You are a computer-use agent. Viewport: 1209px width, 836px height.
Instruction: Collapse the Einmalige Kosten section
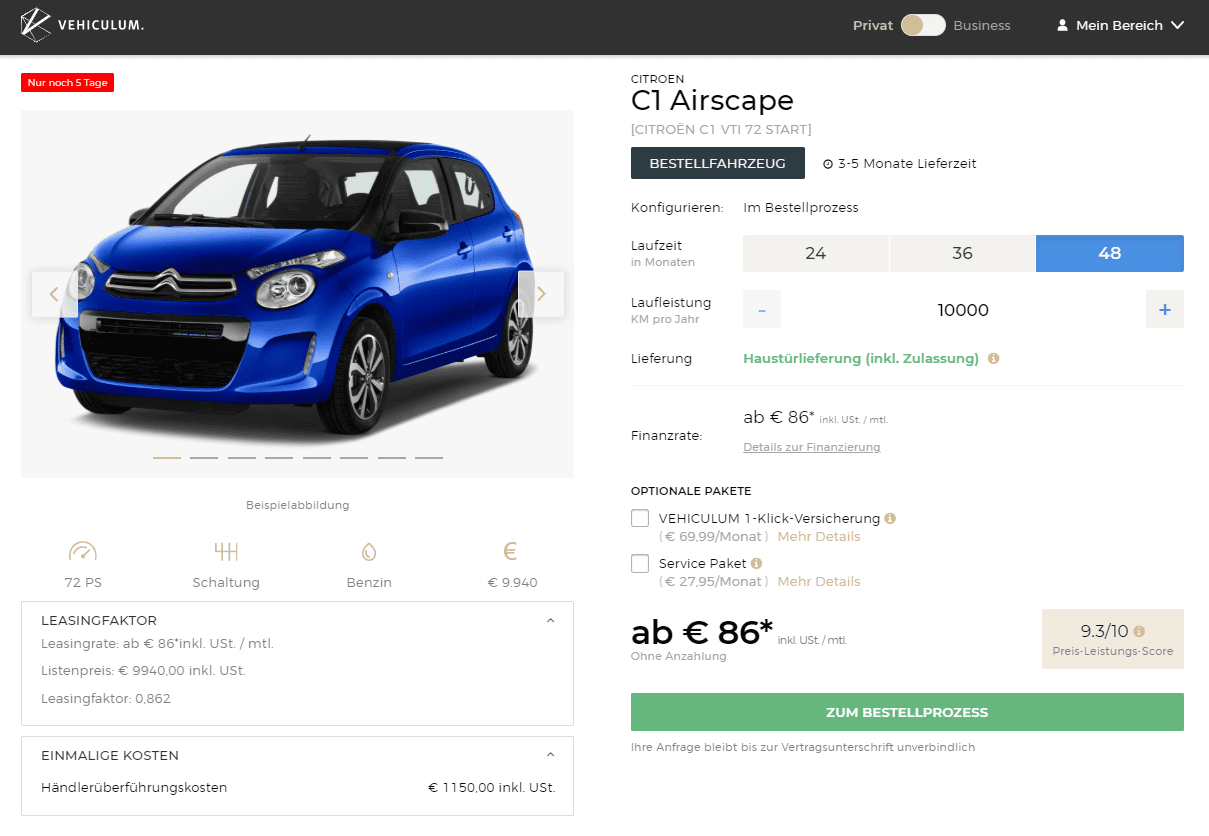550,755
